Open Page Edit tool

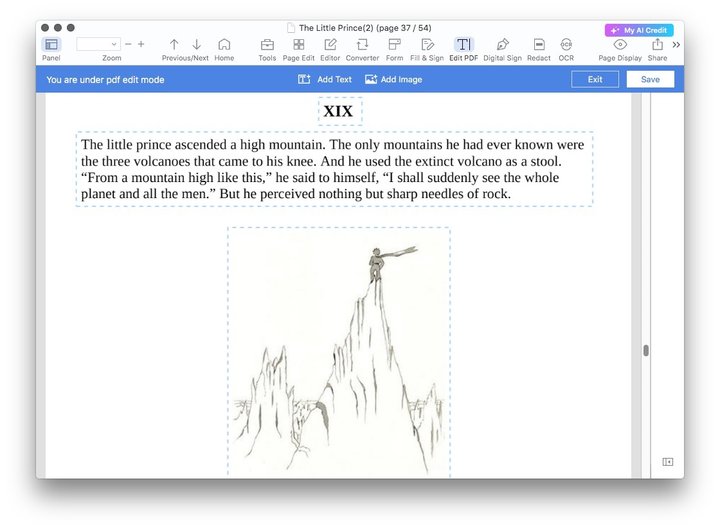click(298, 45)
